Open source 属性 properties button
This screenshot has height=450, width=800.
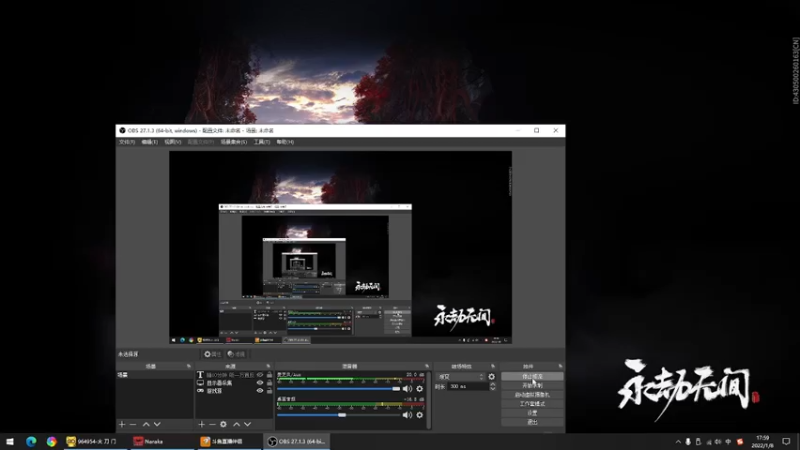point(213,354)
